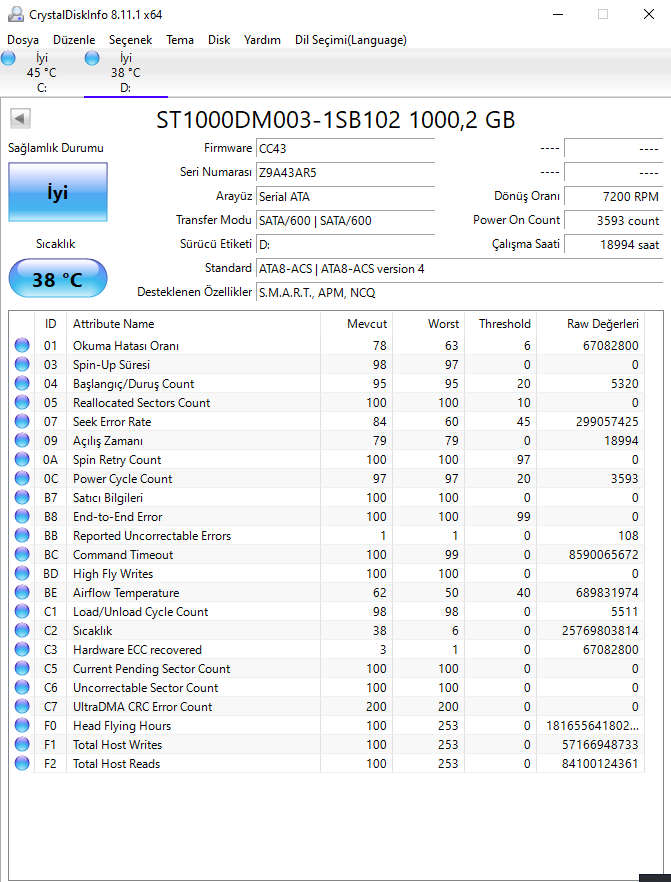Click the status orb for Hardware ECC recovered

point(22,650)
